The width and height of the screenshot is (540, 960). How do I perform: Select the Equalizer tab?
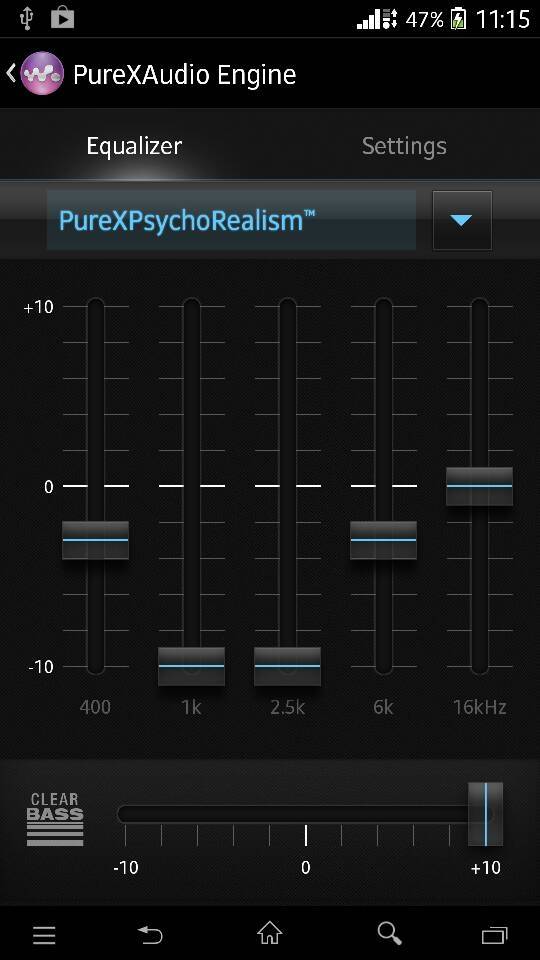[x=134, y=146]
